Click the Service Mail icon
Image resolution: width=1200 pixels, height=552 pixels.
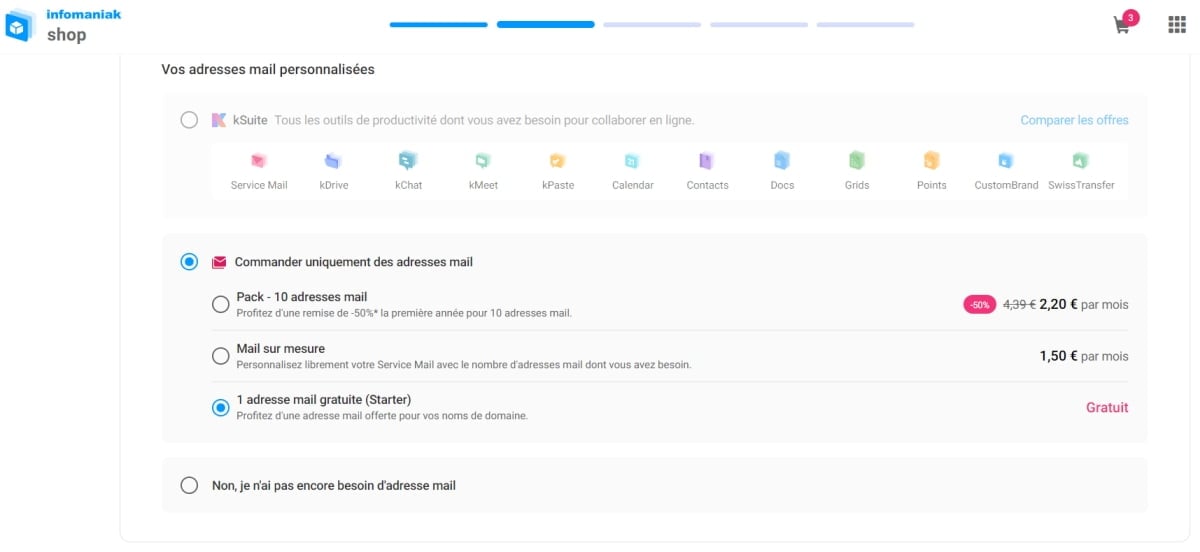pos(258,160)
